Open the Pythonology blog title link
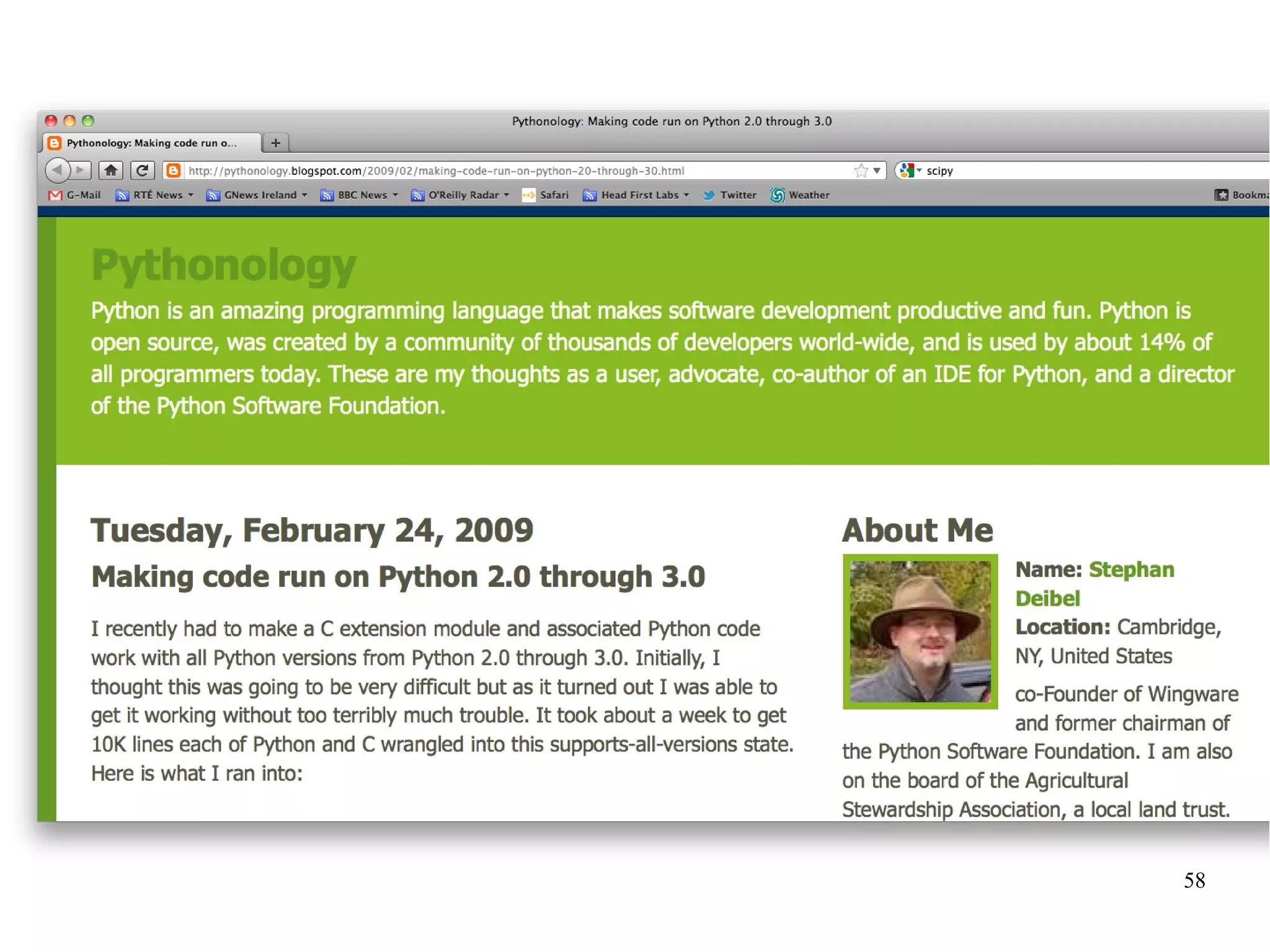This screenshot has height=952, width=1270. pos(223,265)
